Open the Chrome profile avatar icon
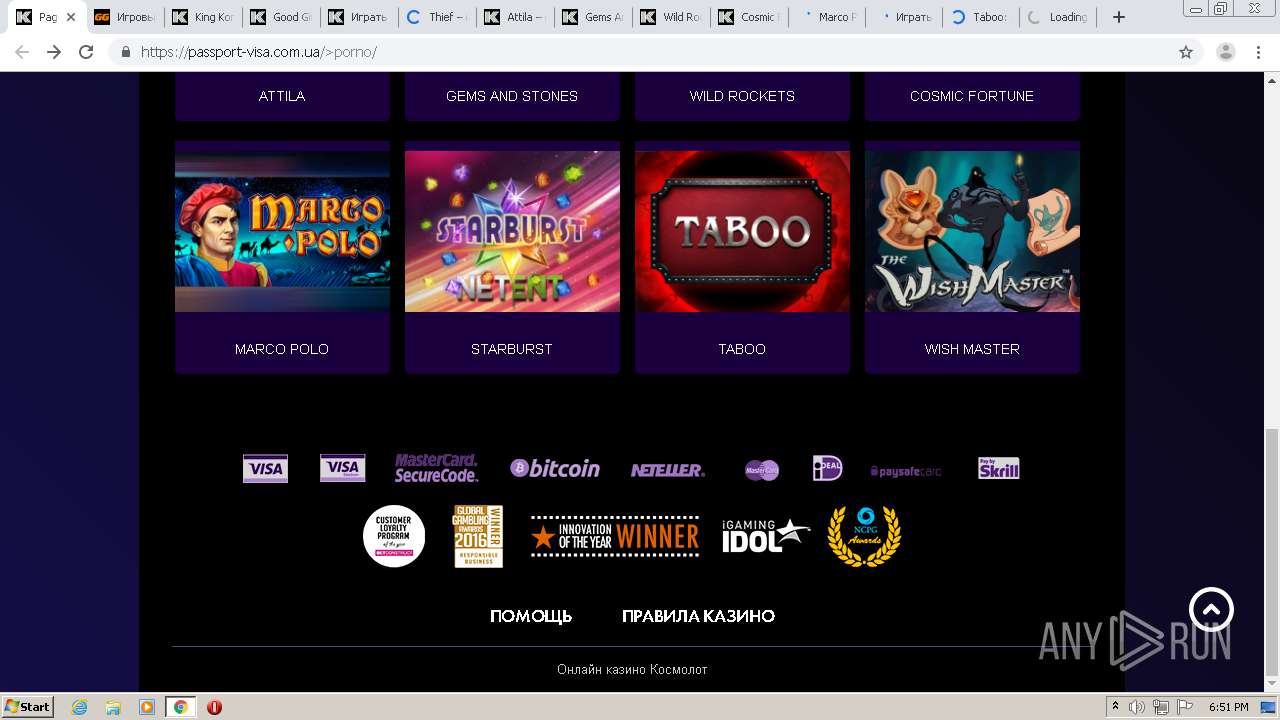1280x720 pixels. [x=1225, y=52]
